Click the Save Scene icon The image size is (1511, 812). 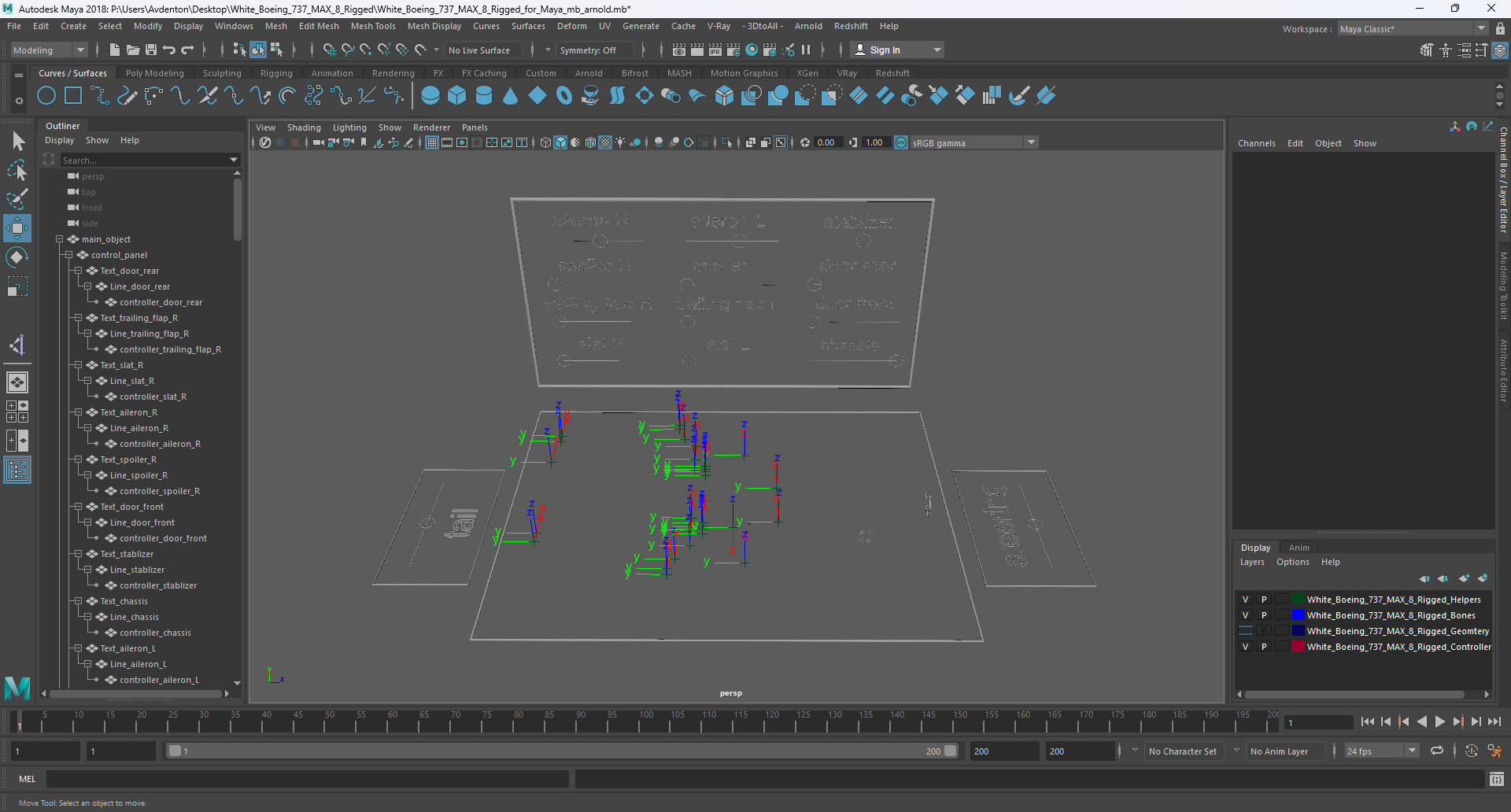pos(151,50)
